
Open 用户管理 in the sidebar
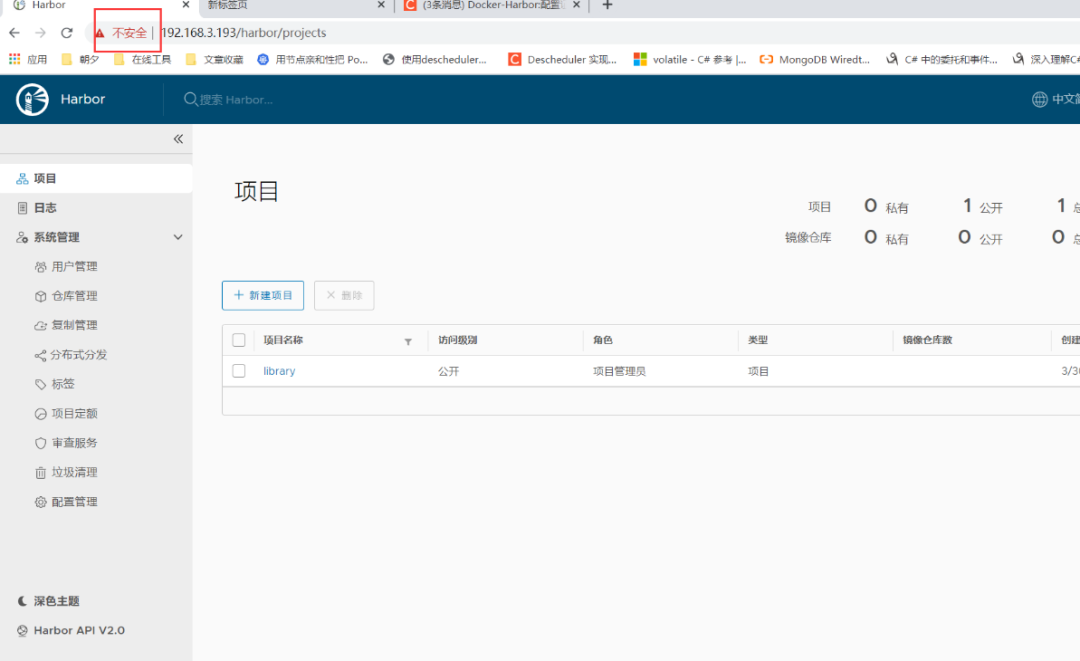point(74,267)
